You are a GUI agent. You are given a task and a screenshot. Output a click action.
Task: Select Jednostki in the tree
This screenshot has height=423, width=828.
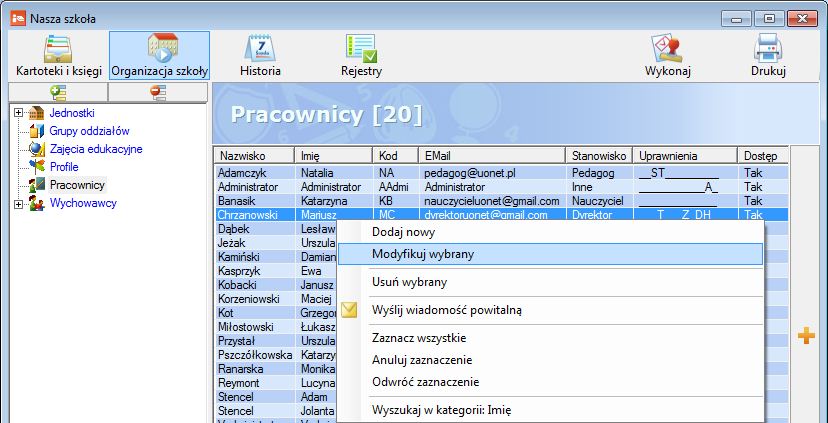[72, 113]
